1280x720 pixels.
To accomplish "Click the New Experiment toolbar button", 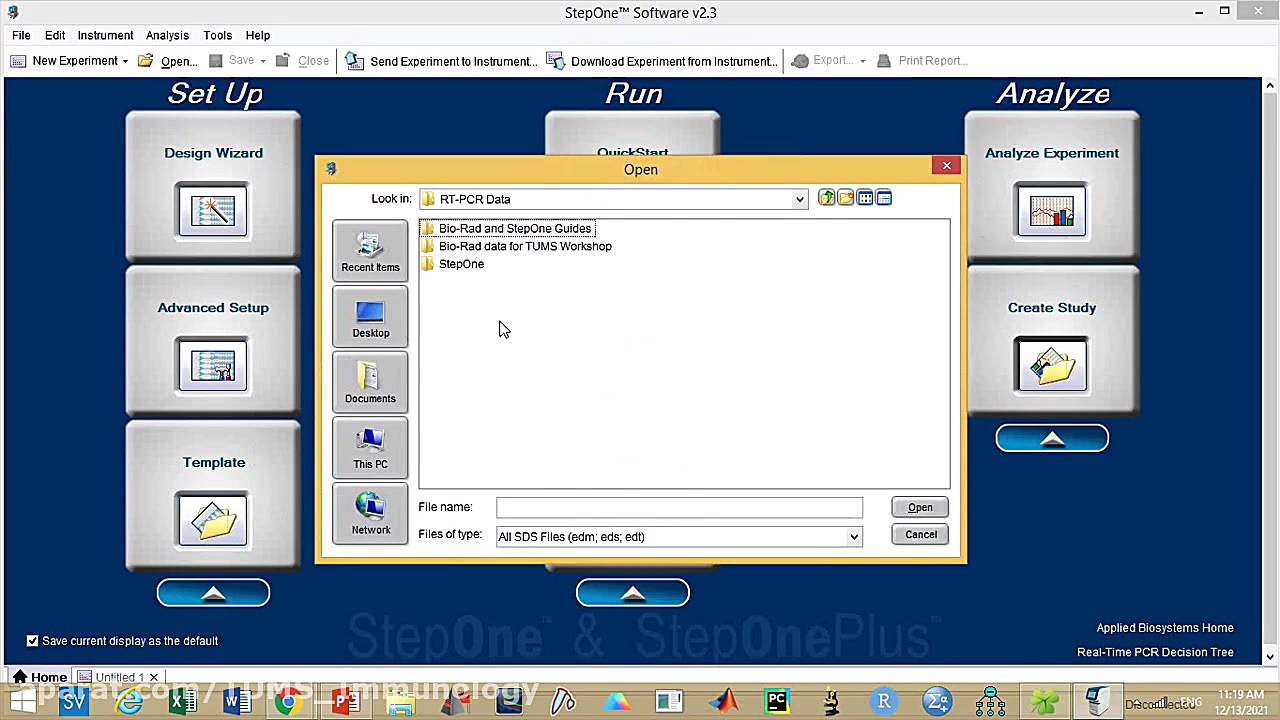I will (x=64, y=61).
